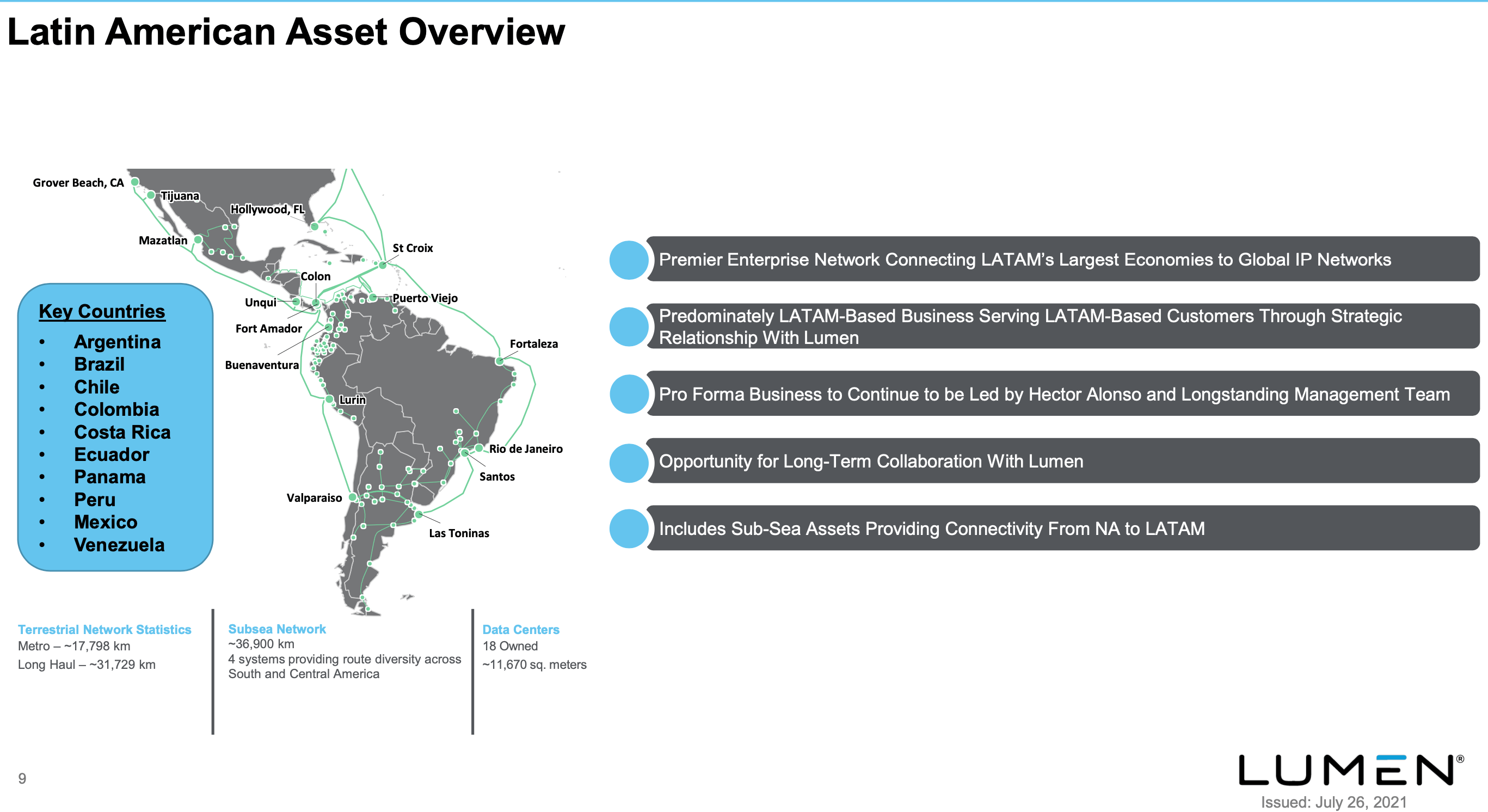This screenshot has height=812, width=1488.
Task: Click the Tijuana landing point dot
Action: [151, 195]
